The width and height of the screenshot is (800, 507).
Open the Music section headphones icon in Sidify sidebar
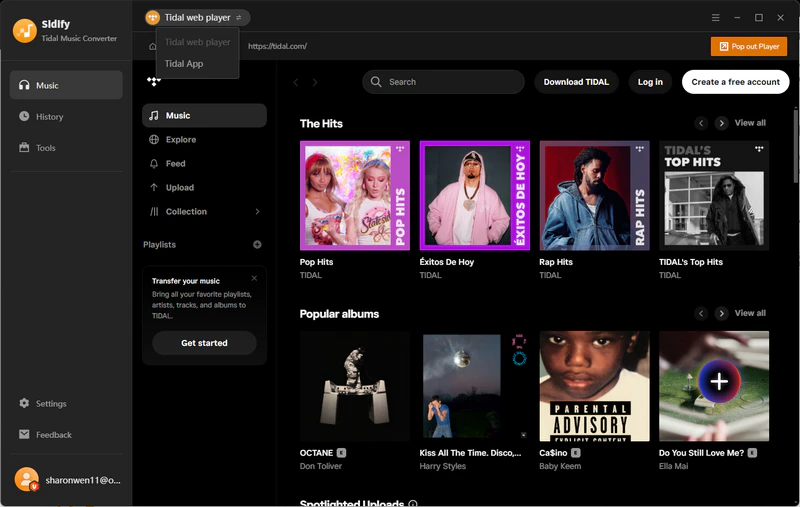tap(24, 85)
